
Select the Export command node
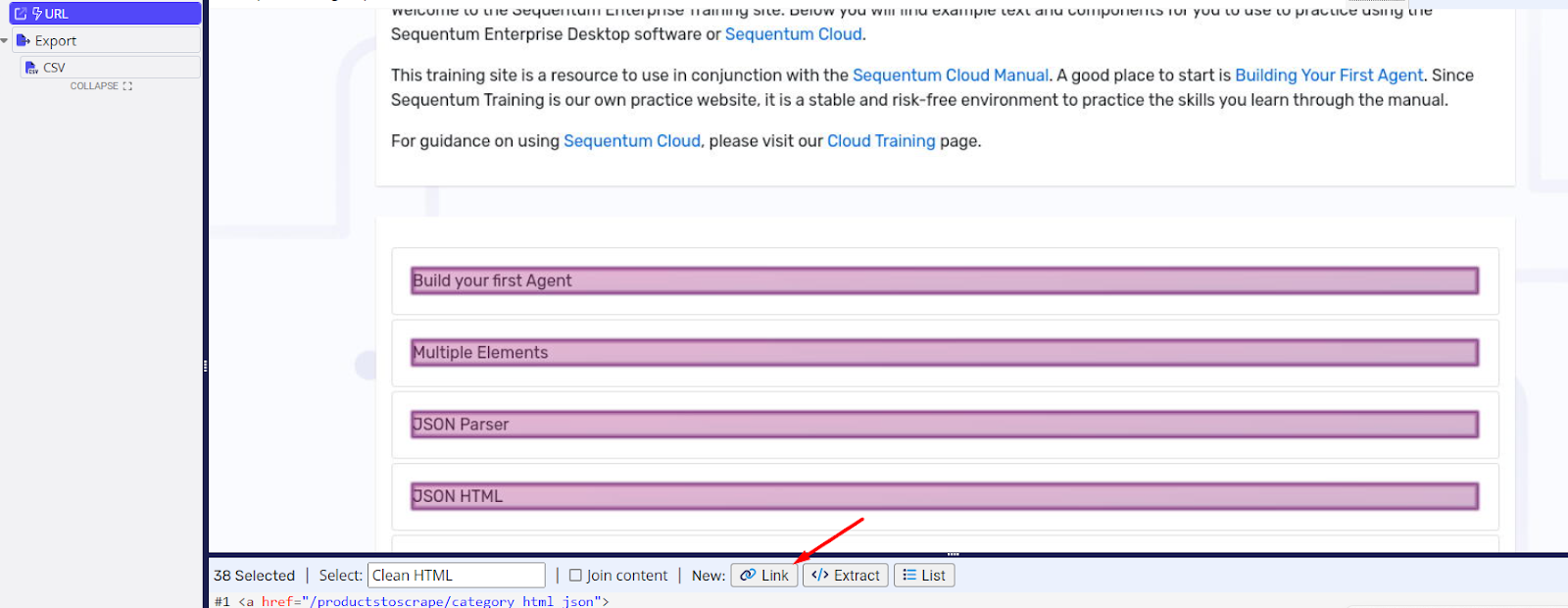[106, 40]
